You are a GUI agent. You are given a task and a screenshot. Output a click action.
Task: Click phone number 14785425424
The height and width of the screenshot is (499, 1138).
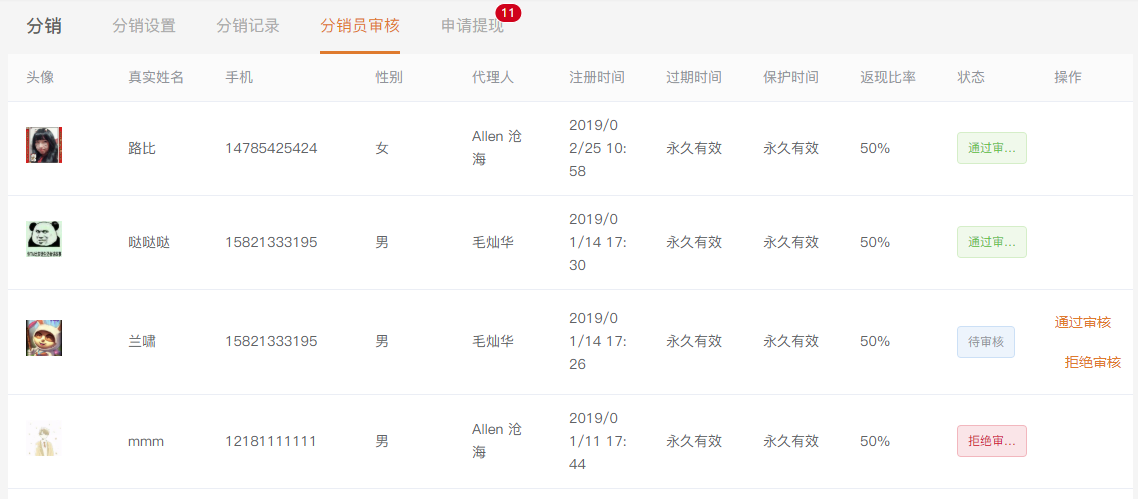(x=271, y=148)
